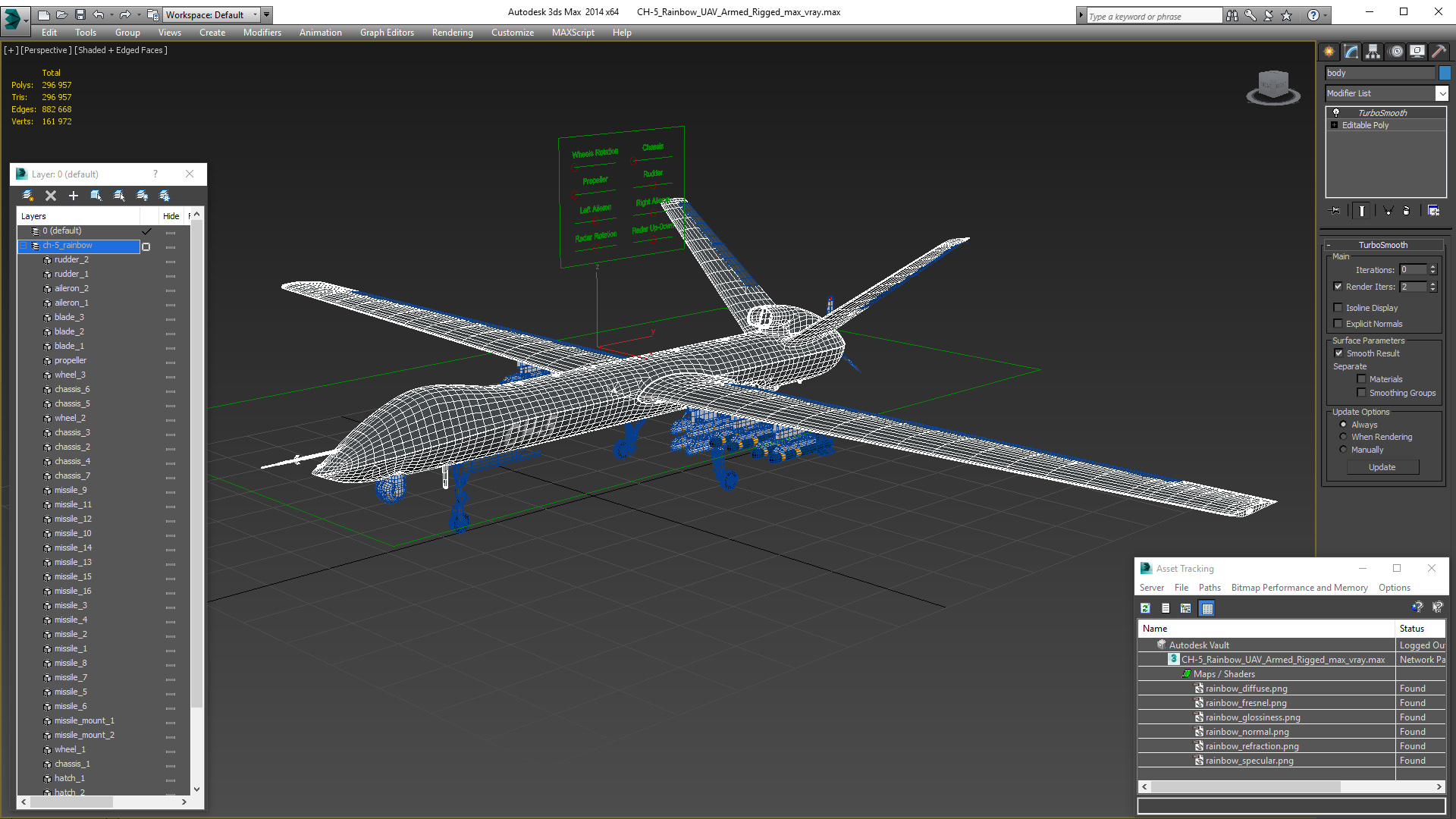
Task: Open the Create command panel tab
Action: click(x=1329, y=52)
